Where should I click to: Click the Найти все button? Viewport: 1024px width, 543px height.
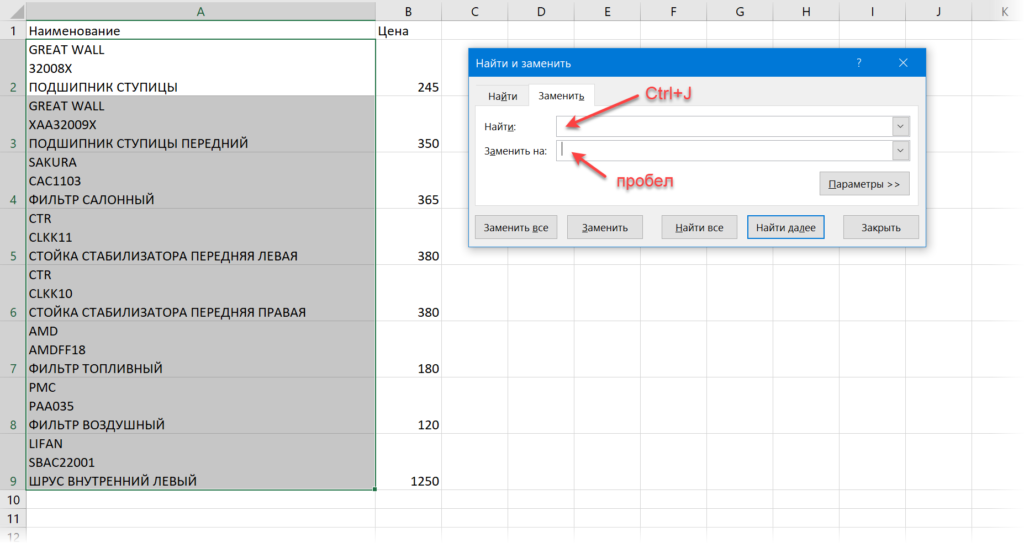(699, 227)
